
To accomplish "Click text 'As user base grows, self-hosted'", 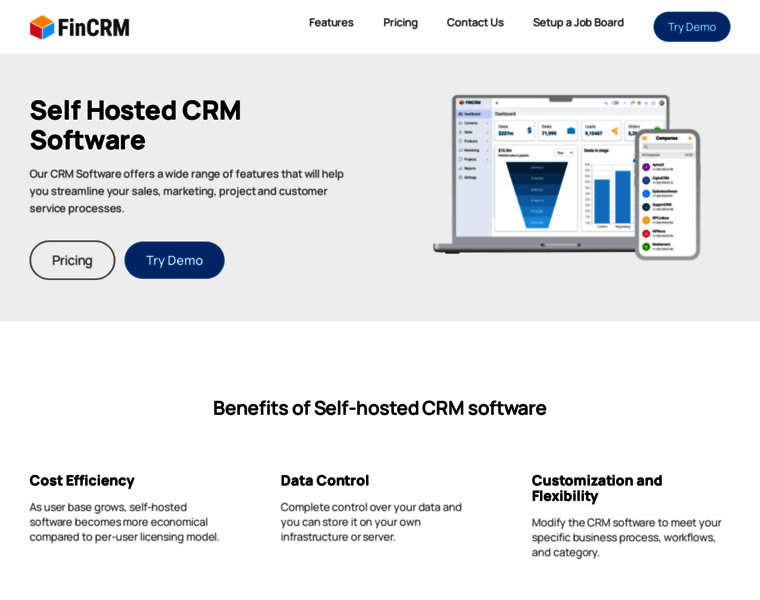I will coord(108,507).
